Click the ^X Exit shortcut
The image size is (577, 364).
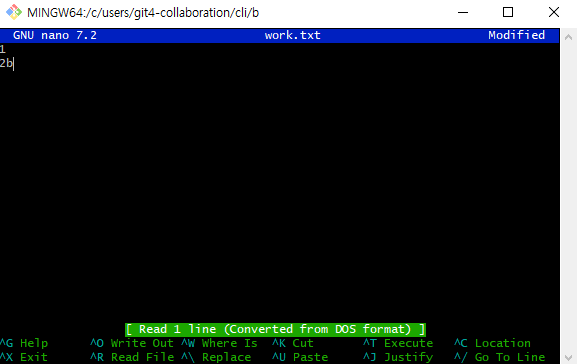24,357
